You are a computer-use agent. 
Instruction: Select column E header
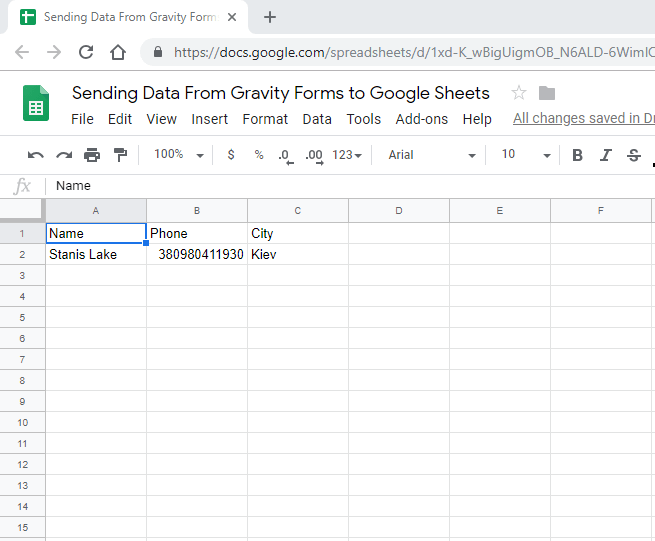[x=500, y=211]
